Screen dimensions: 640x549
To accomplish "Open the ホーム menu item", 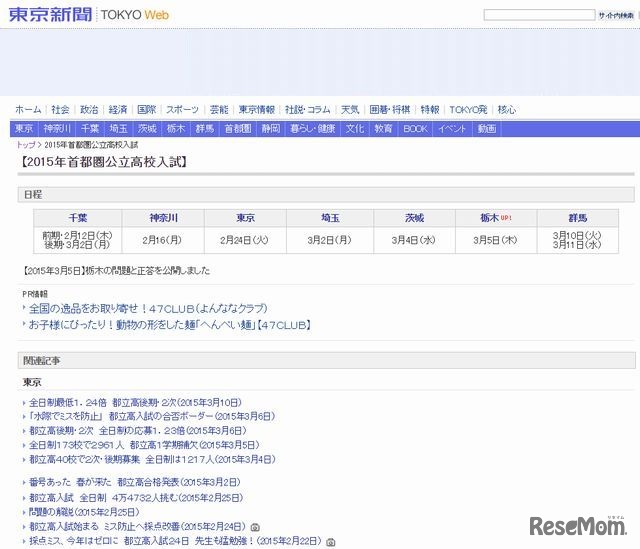I will pos(28,109).
